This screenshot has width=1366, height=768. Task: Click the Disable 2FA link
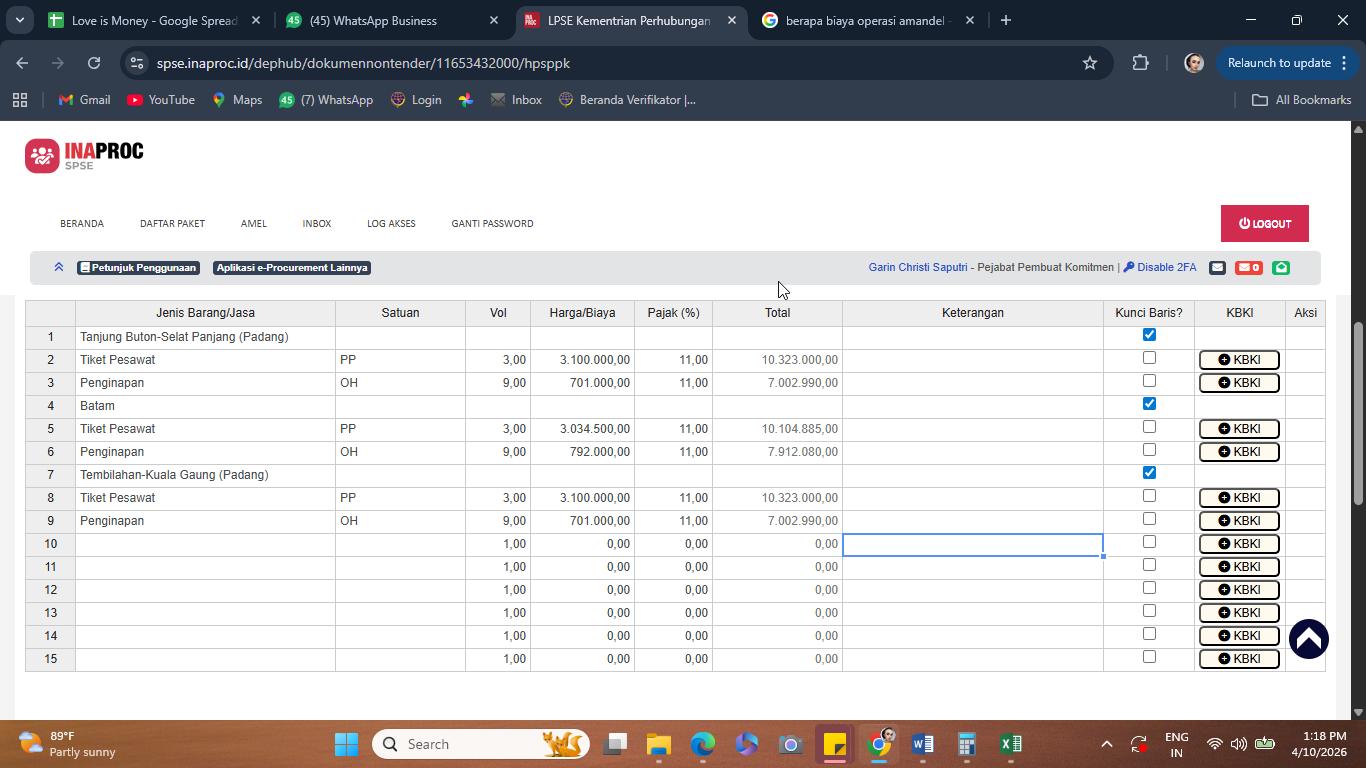coord(1160,267)
